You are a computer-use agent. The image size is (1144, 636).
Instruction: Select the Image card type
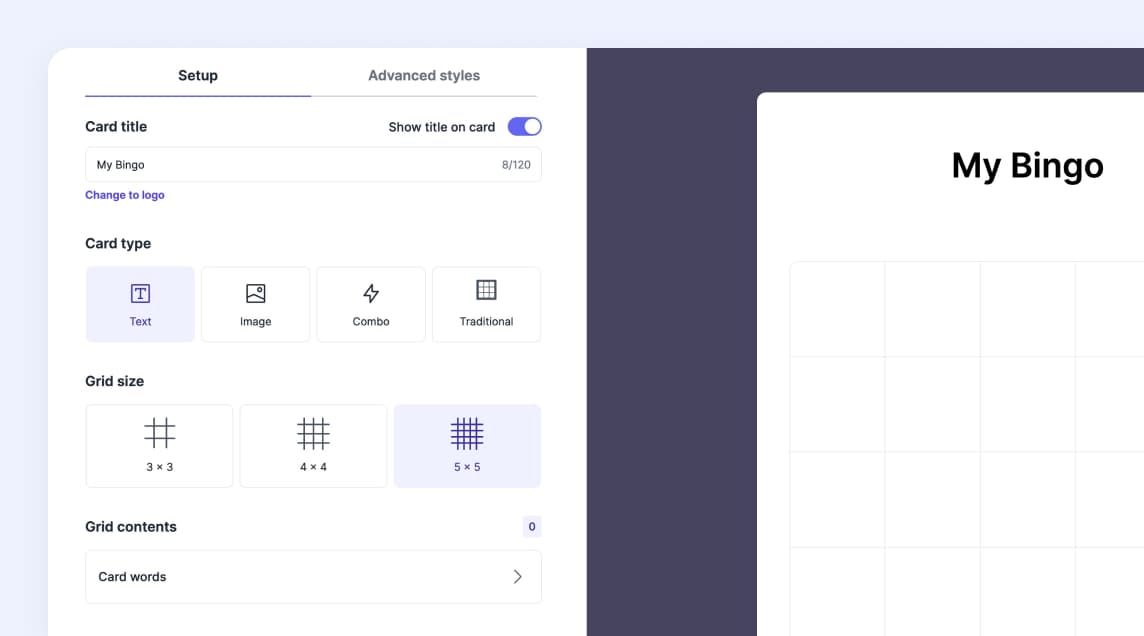(255, 304)
